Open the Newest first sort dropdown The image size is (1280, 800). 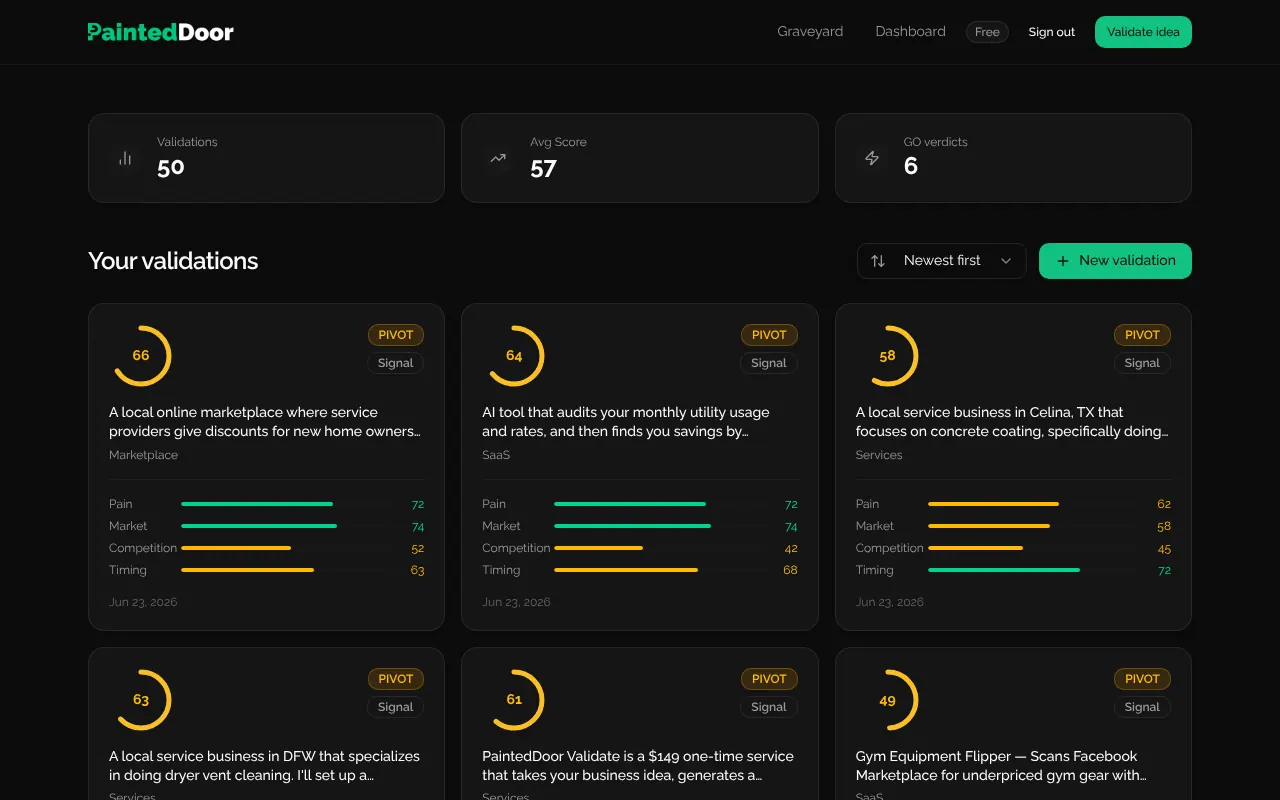942,261
